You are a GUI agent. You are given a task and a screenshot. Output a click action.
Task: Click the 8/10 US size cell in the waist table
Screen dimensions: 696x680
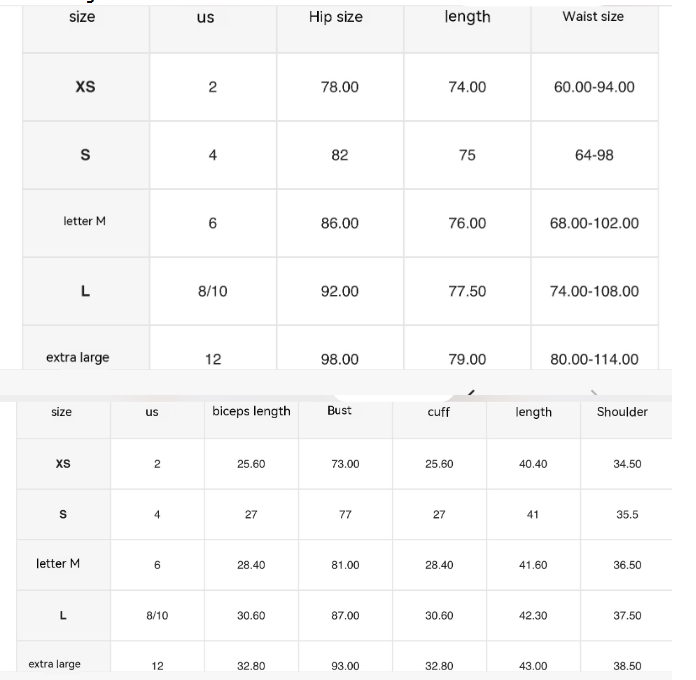213,291
